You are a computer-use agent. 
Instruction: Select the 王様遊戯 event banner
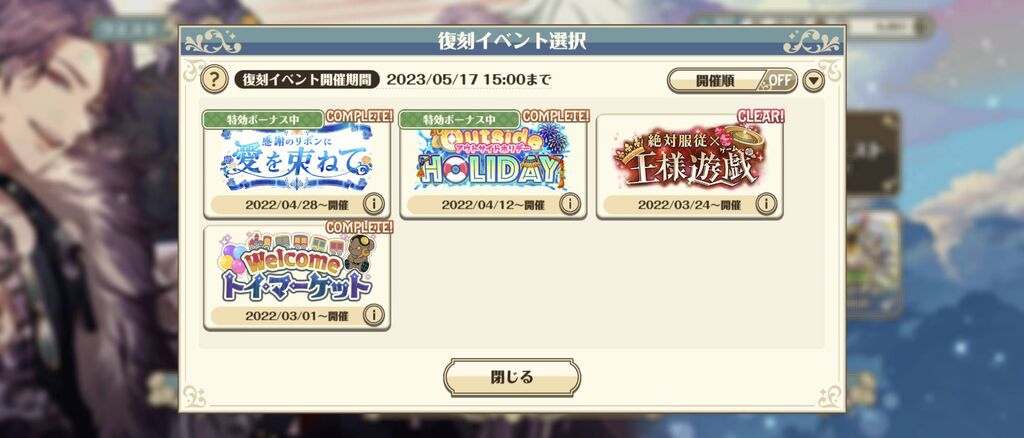point(690,157)
